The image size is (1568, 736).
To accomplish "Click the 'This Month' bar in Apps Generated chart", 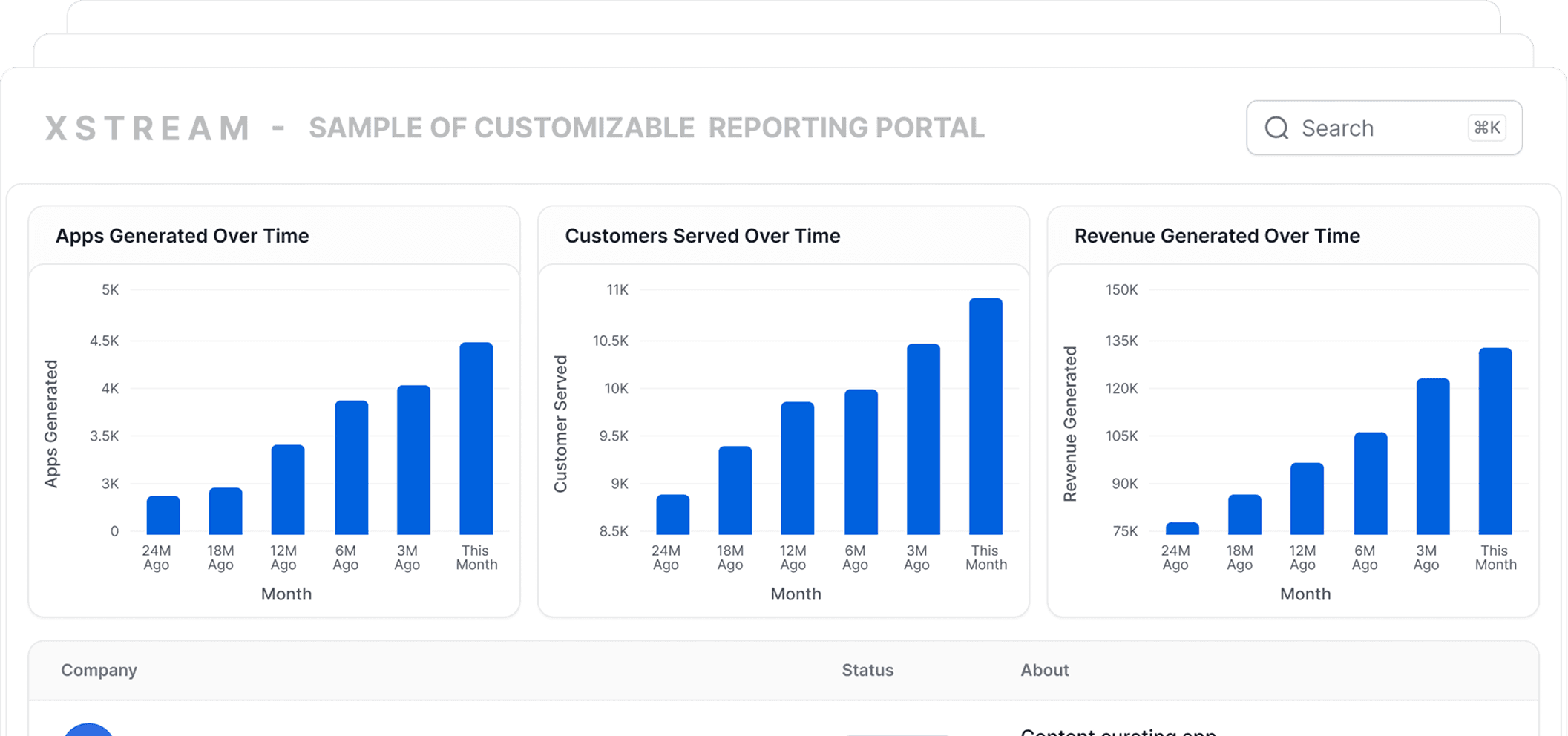I will (476, 438).
